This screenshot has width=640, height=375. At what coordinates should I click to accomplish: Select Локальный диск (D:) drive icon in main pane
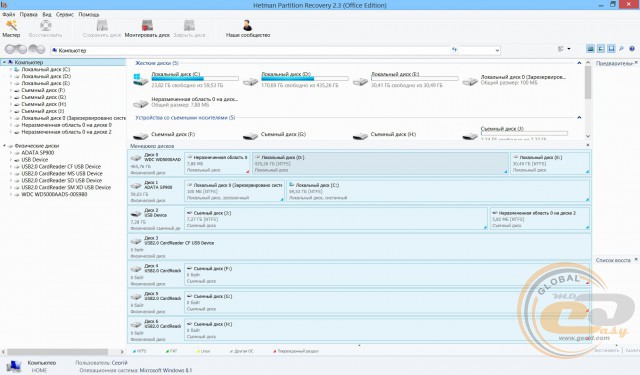pyautogui.click(x=250, y=82)
